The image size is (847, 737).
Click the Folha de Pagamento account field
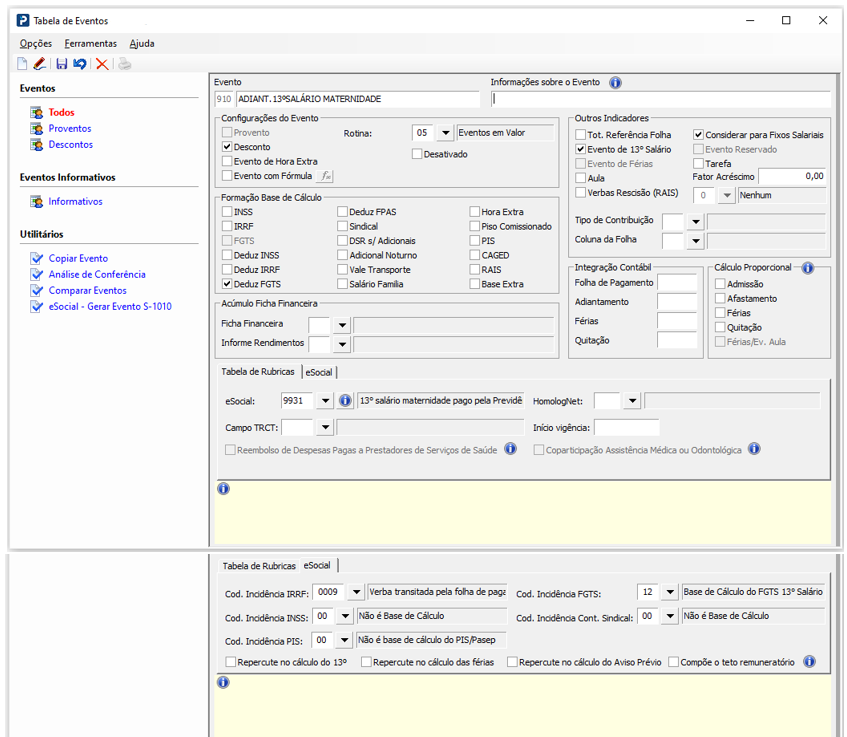click(x=677, y=283)
